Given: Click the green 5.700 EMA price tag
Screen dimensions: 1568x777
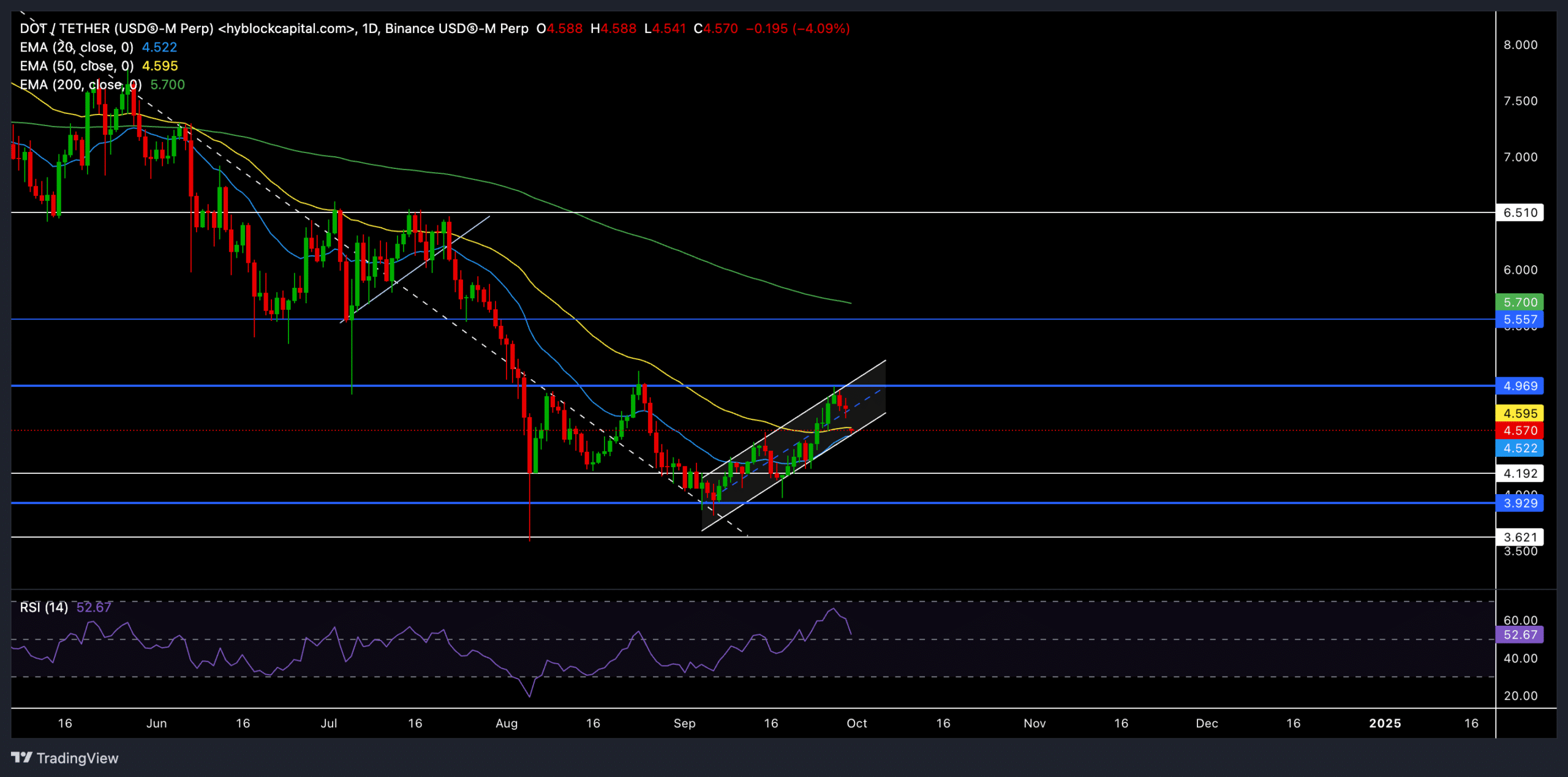Looking at the screenshot, I should pos(1520,302).
